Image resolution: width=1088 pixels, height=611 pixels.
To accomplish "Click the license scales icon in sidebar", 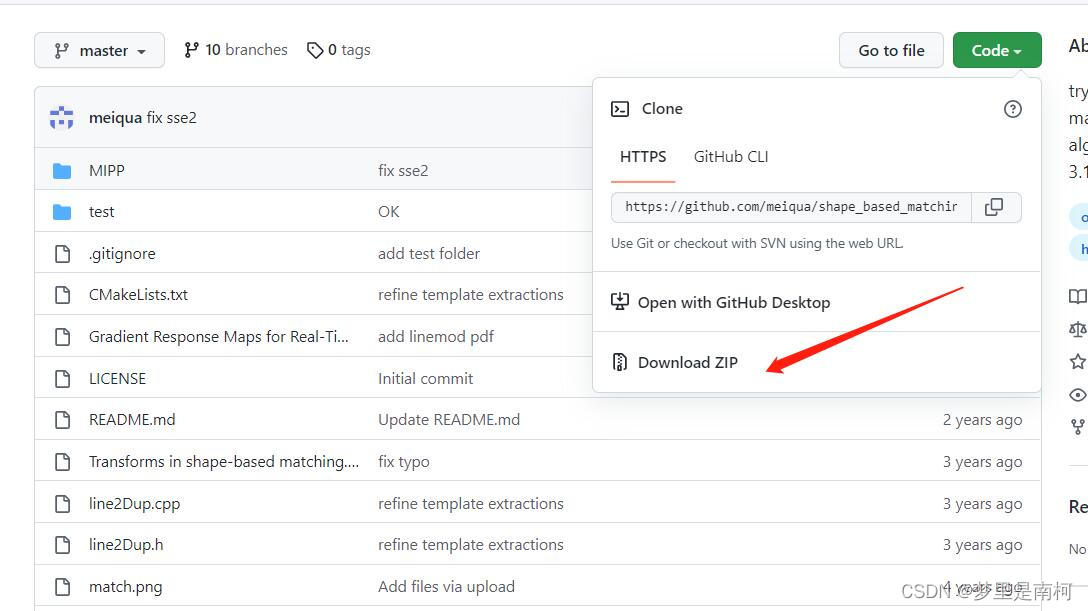I will coord(1077,328).
